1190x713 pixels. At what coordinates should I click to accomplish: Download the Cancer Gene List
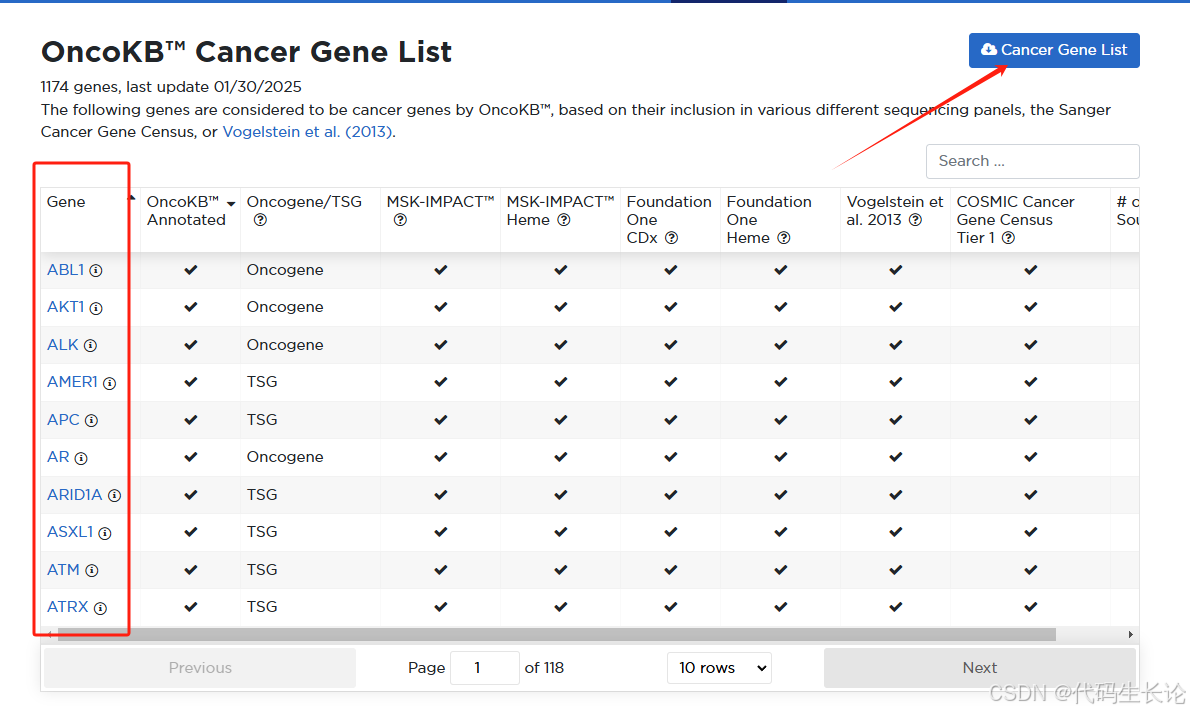click(1054, 50)
